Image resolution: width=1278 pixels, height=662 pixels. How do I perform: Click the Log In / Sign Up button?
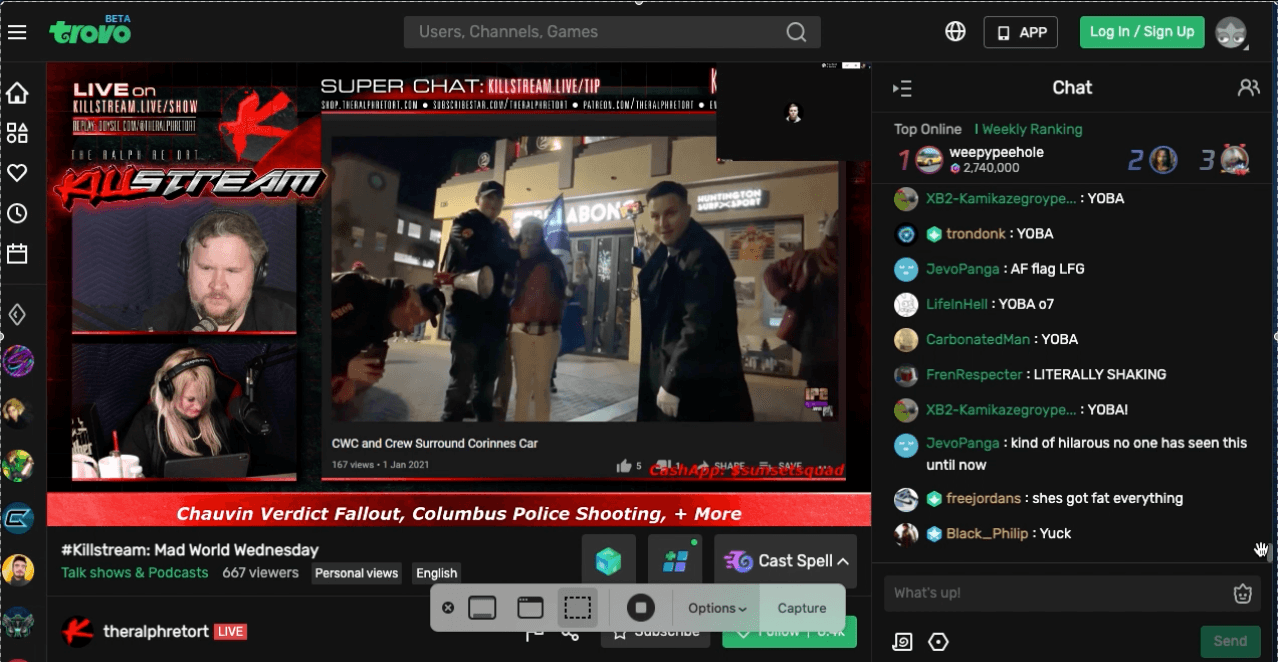pyautogui.click(x=1141, y=31)
